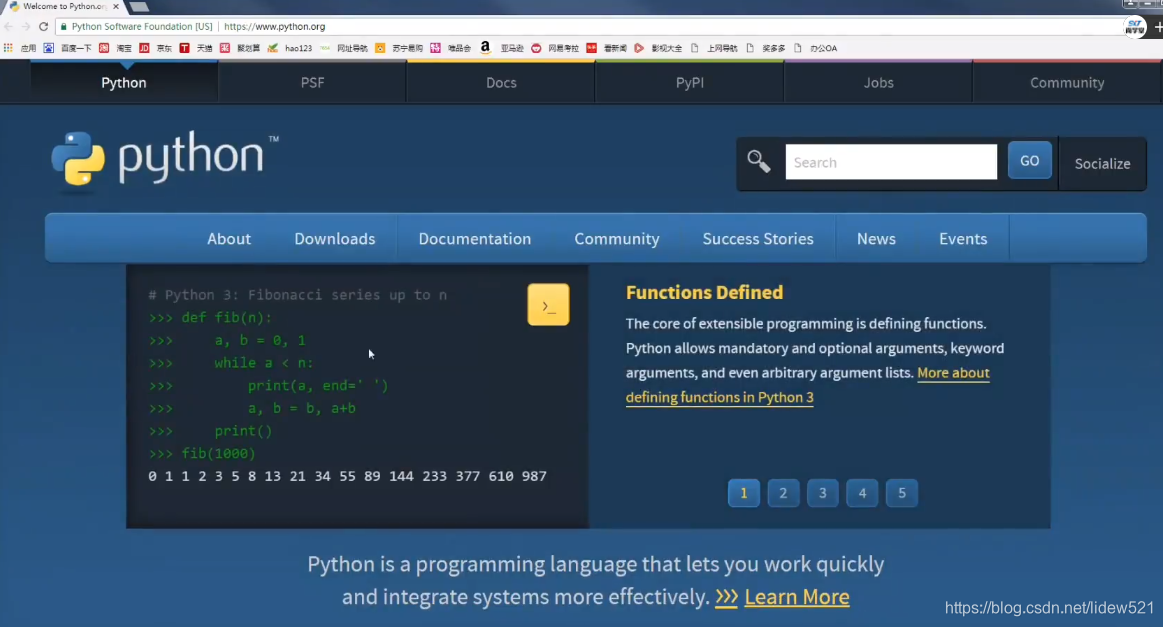Jump to carousel slide 5 indicator
The image size is (1163, 627).
coord(901,493)
